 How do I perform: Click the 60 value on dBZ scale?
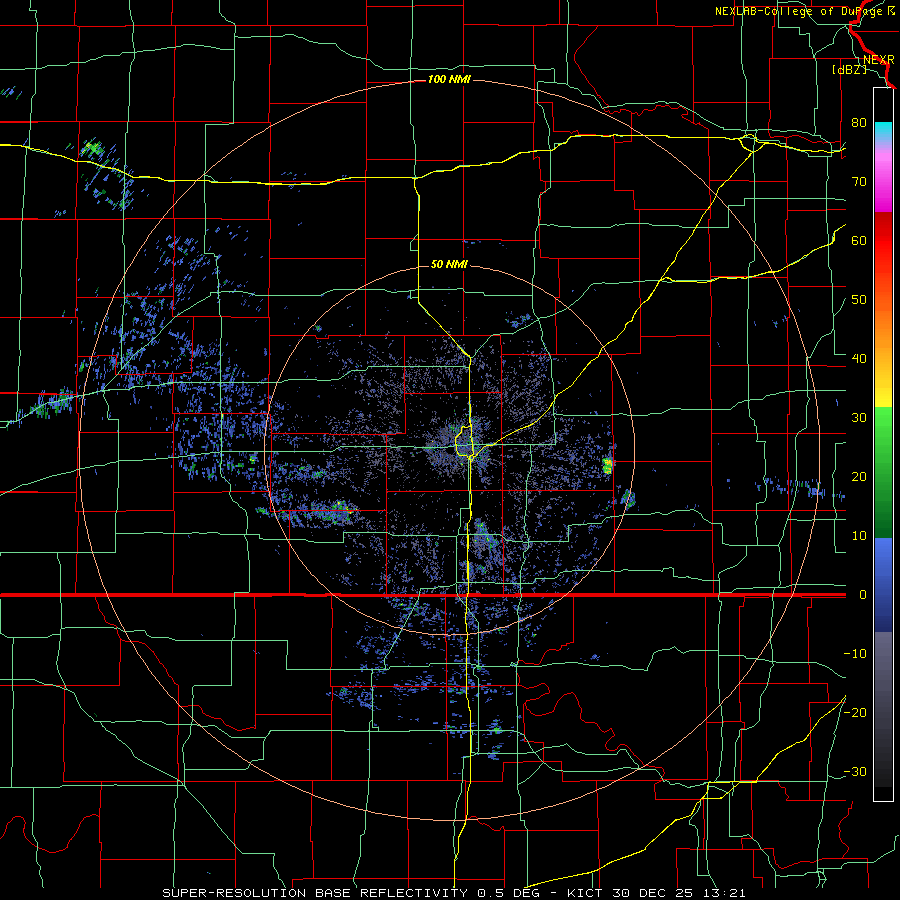tap(859, 240)
